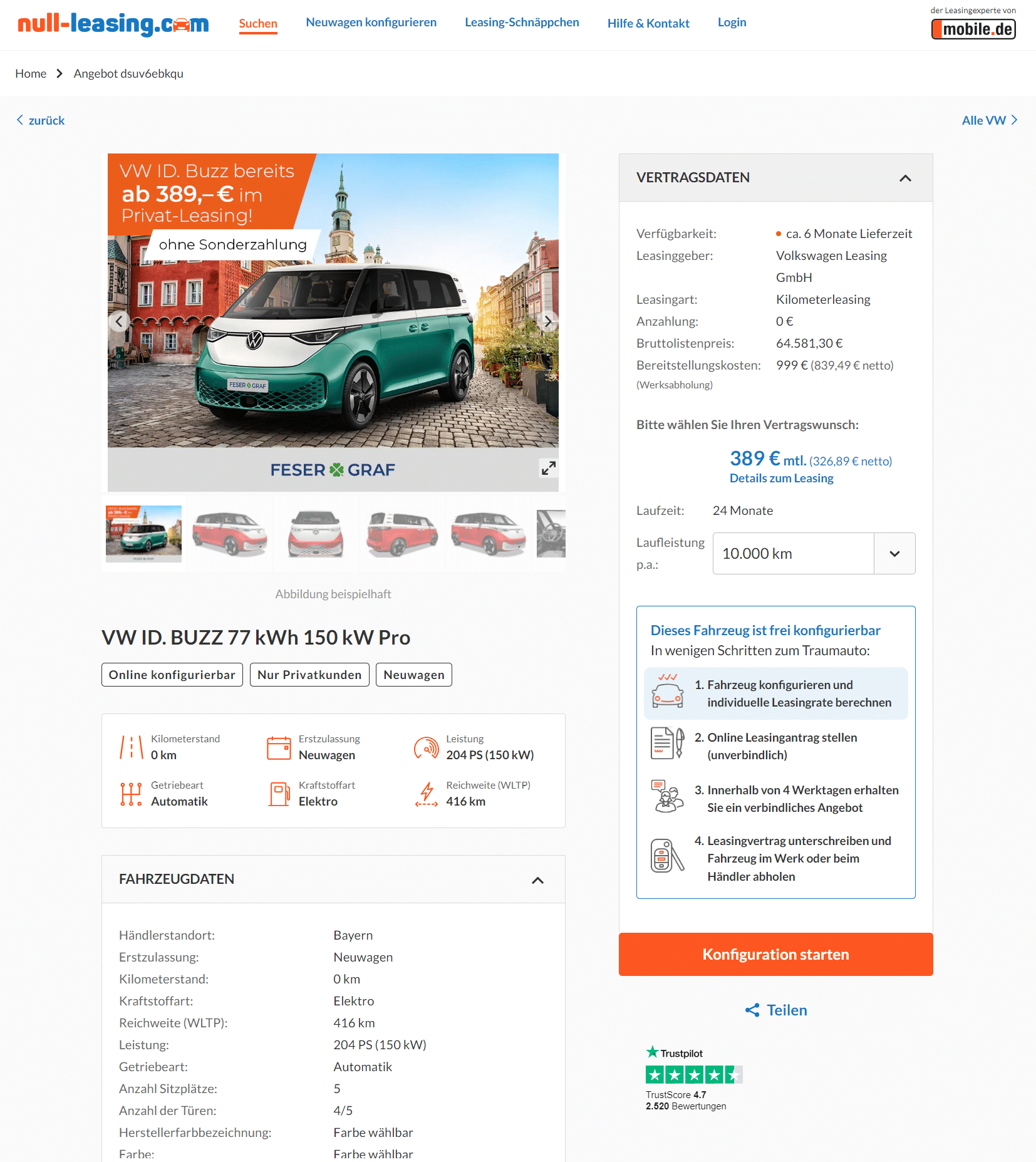Select the green ID. Buzz thumbnail
This screenshot has width=1036, height=1162.
tap(143, 534)
